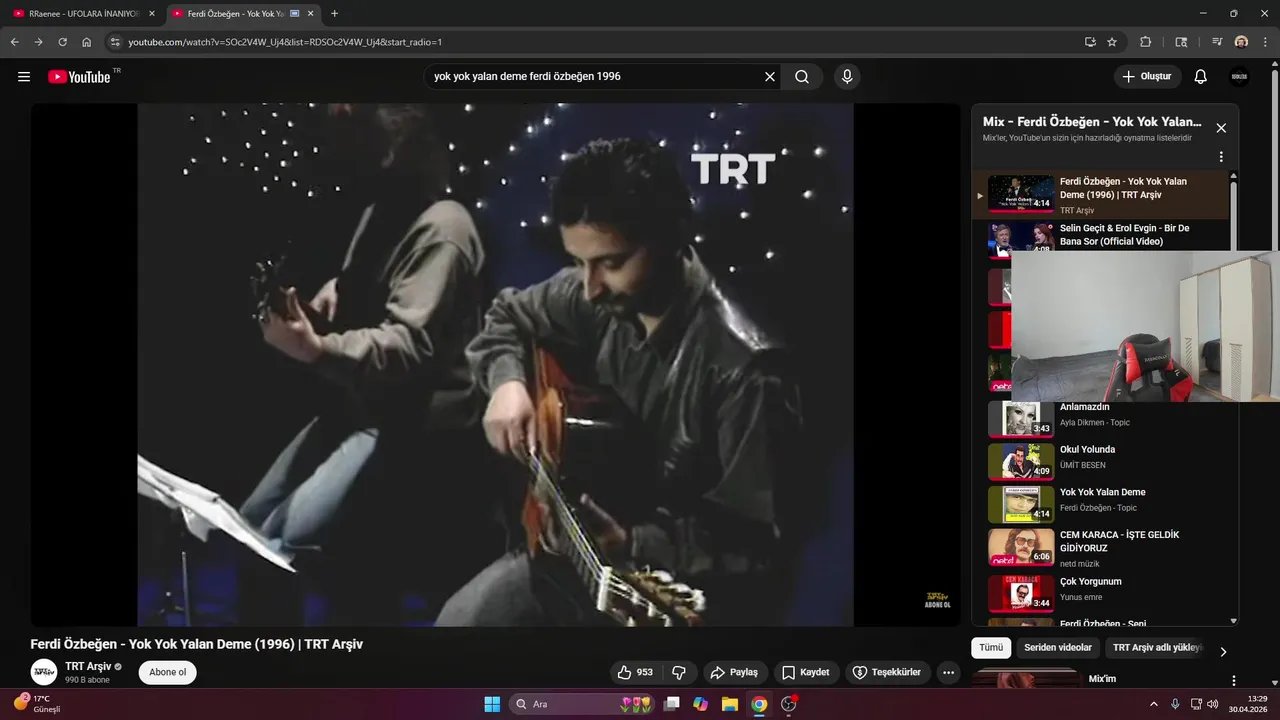Click the Oluştur create button

(x=1148, y=77)
